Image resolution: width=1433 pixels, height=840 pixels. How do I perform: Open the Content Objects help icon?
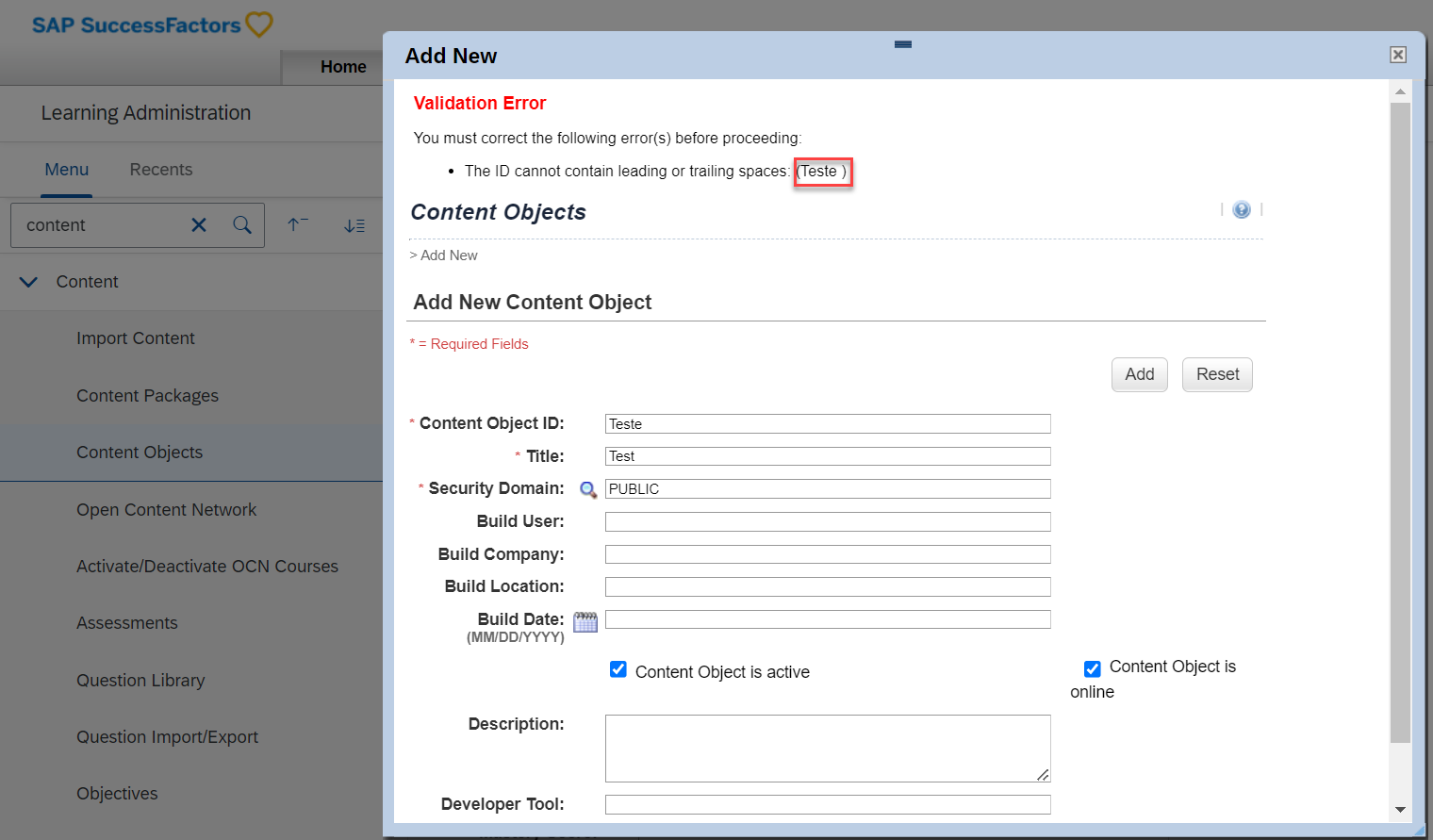tap(1242, 209)
